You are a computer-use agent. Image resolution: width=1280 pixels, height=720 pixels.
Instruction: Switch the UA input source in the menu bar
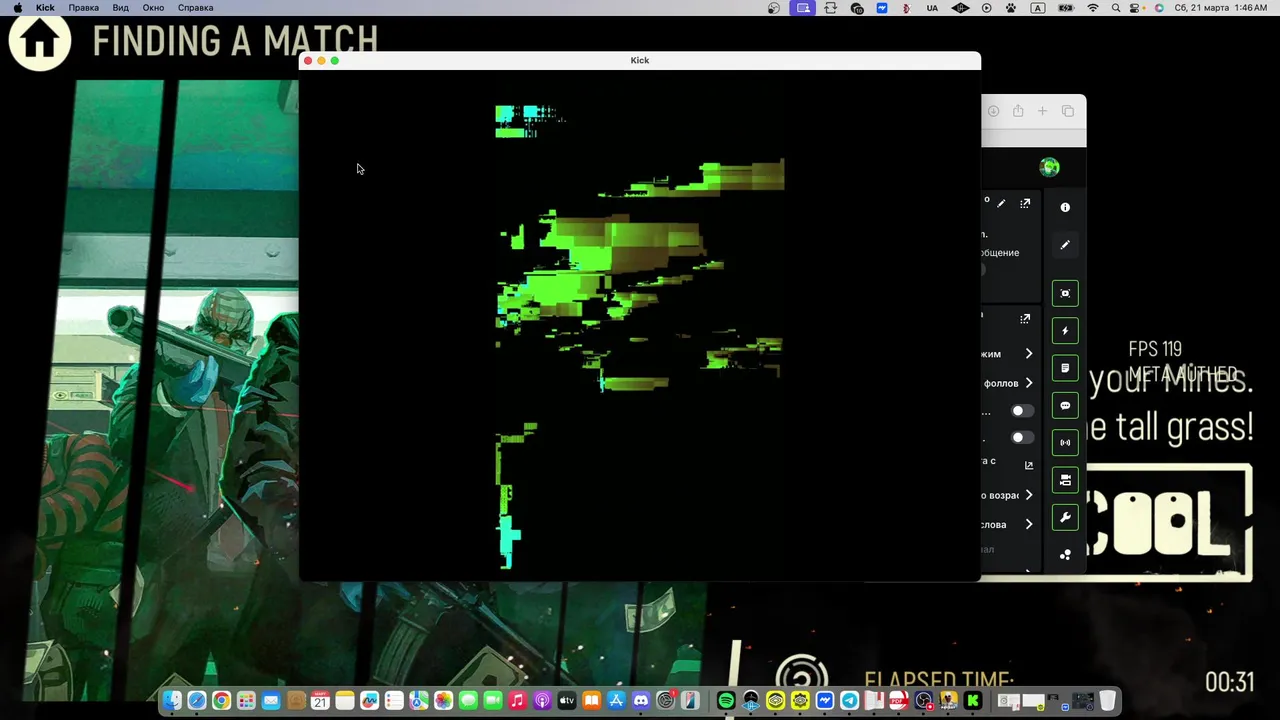932,8
